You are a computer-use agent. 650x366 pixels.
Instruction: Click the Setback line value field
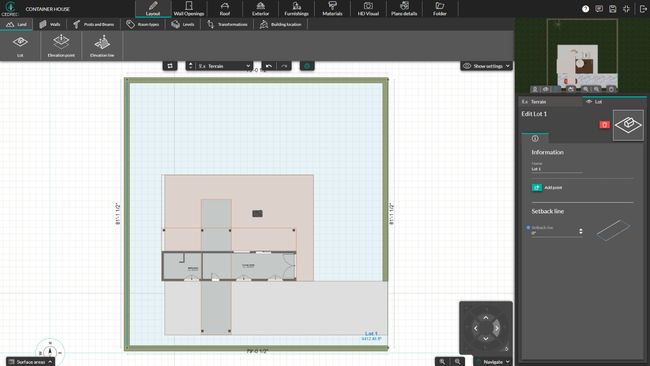[x=555, y=233]
